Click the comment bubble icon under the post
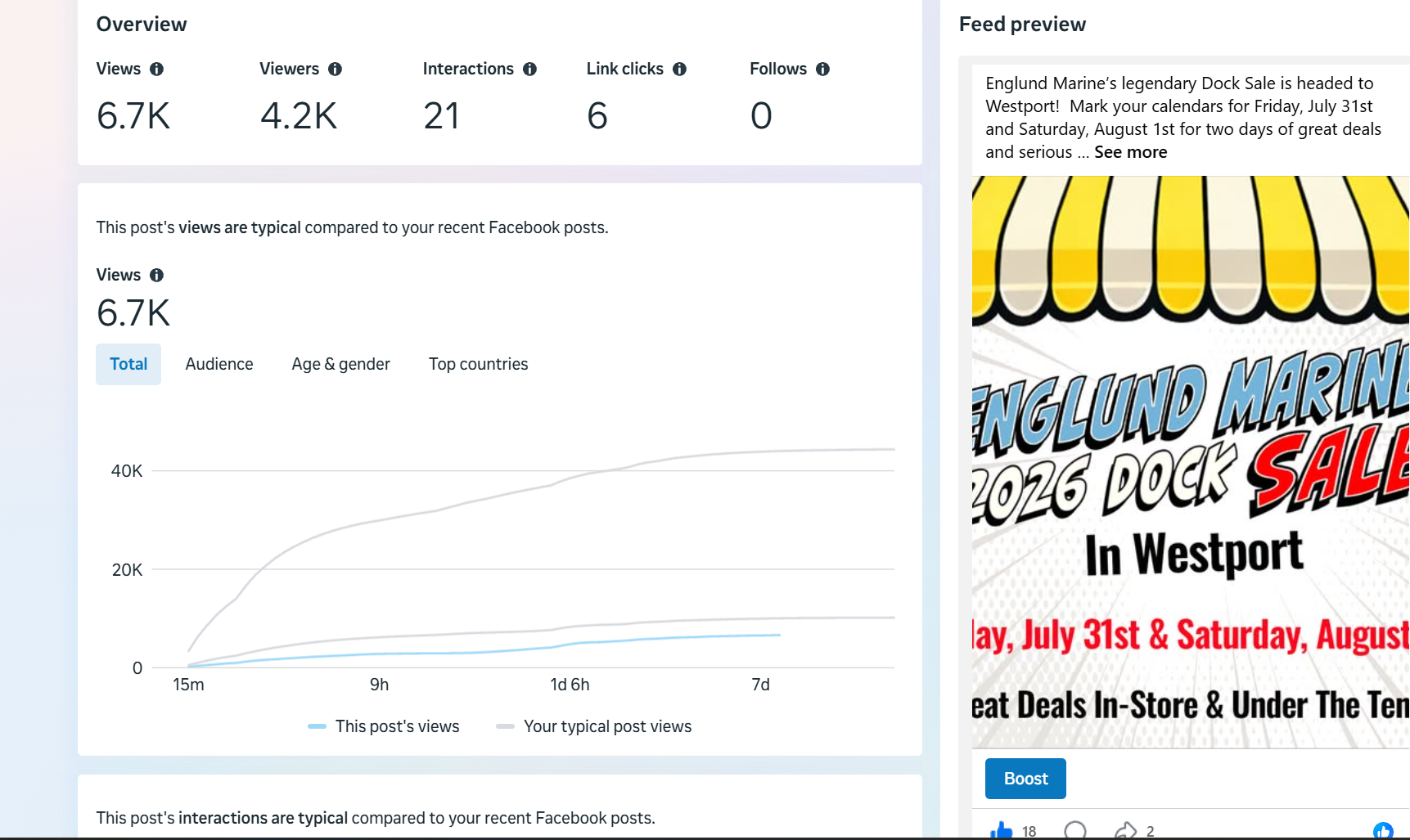Image resolution: width=1410 pixels, height=840 pixels. 1075,831
